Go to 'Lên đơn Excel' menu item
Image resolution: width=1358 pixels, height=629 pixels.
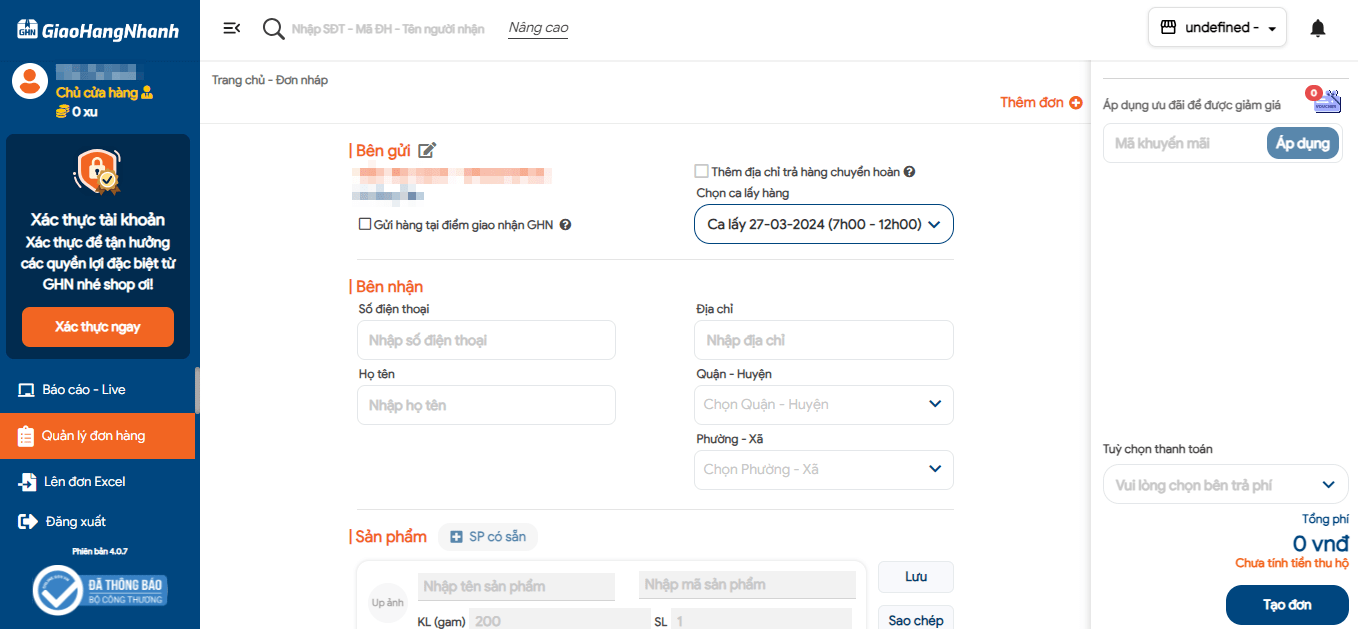click(x=84, y=482)
